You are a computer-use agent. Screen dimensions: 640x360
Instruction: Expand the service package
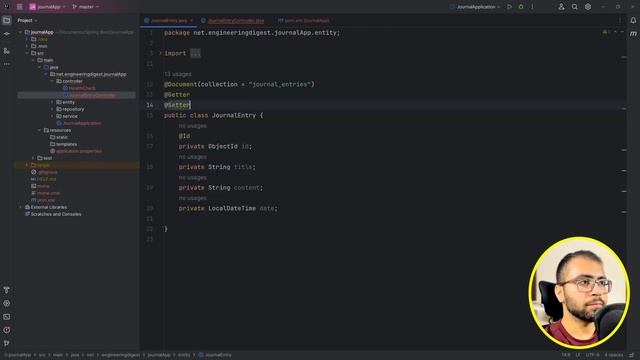coord(52,116)
